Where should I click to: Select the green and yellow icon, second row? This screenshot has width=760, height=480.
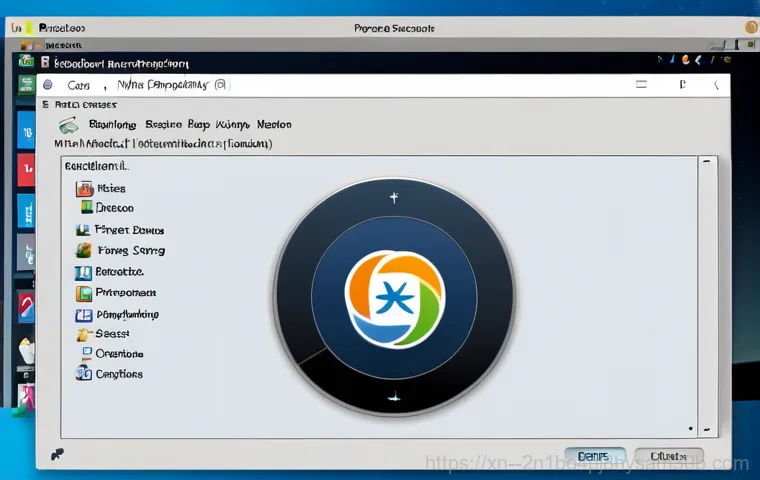[x=87, y=208]
